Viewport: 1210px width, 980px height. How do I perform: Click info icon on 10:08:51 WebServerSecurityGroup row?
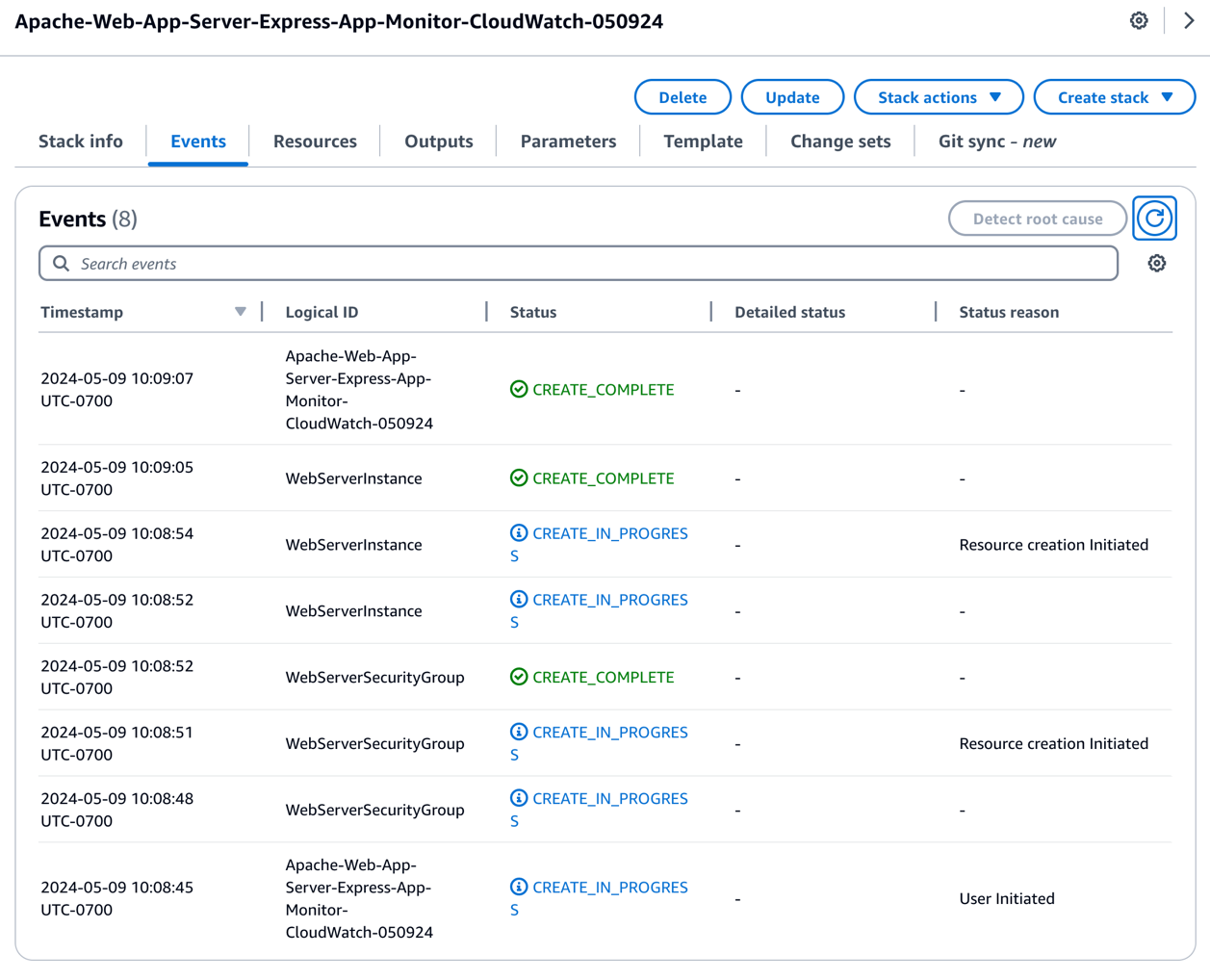519,732
